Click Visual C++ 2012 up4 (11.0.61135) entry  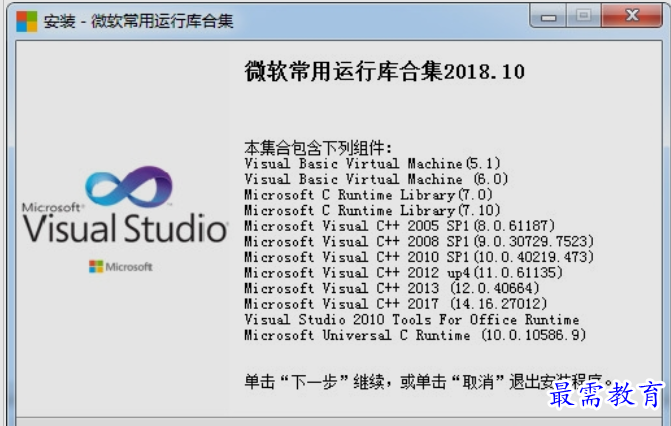click(403, 273)
